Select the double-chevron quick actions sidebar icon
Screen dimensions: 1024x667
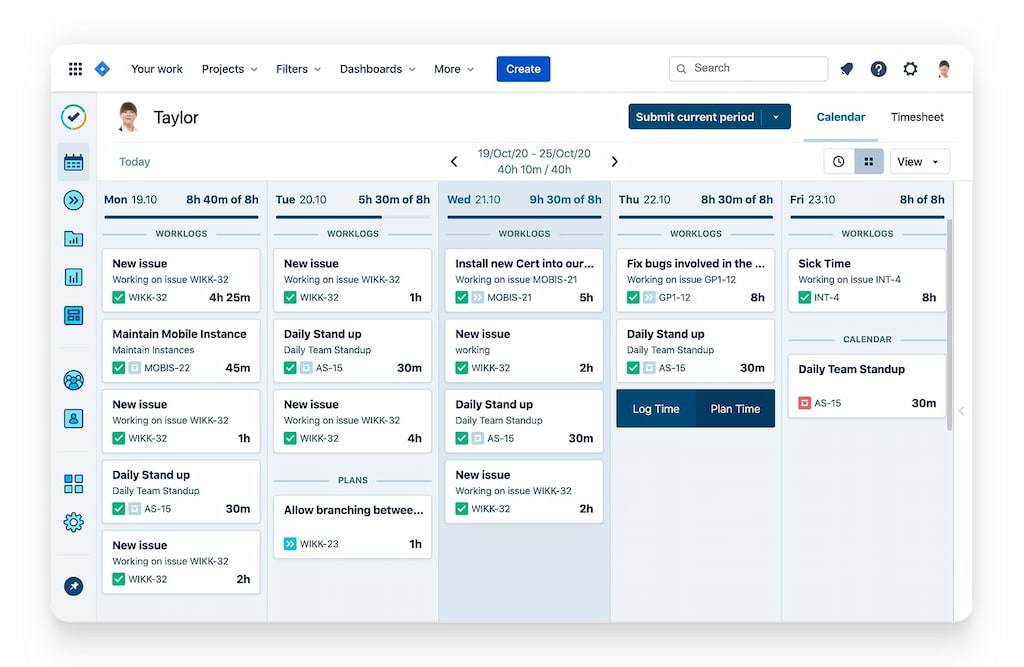pos(73,200)
